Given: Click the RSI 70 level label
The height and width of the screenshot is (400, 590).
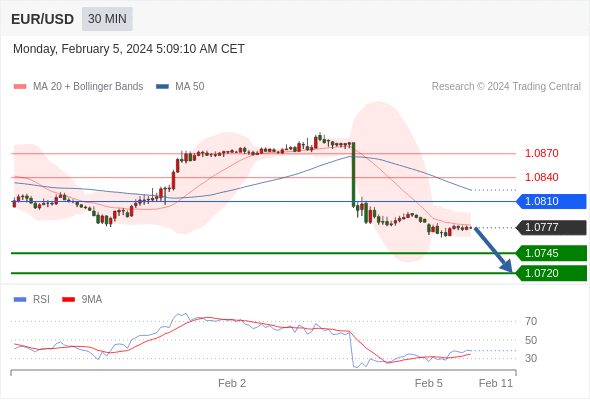Looking at the screenshot, I should [x=531, y=321].
